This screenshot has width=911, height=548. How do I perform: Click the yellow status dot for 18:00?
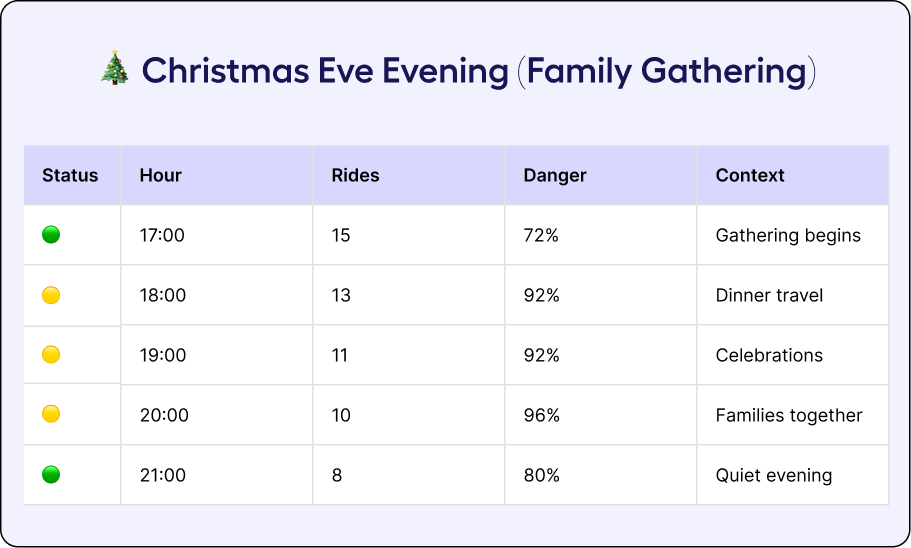tap(51, 295)
